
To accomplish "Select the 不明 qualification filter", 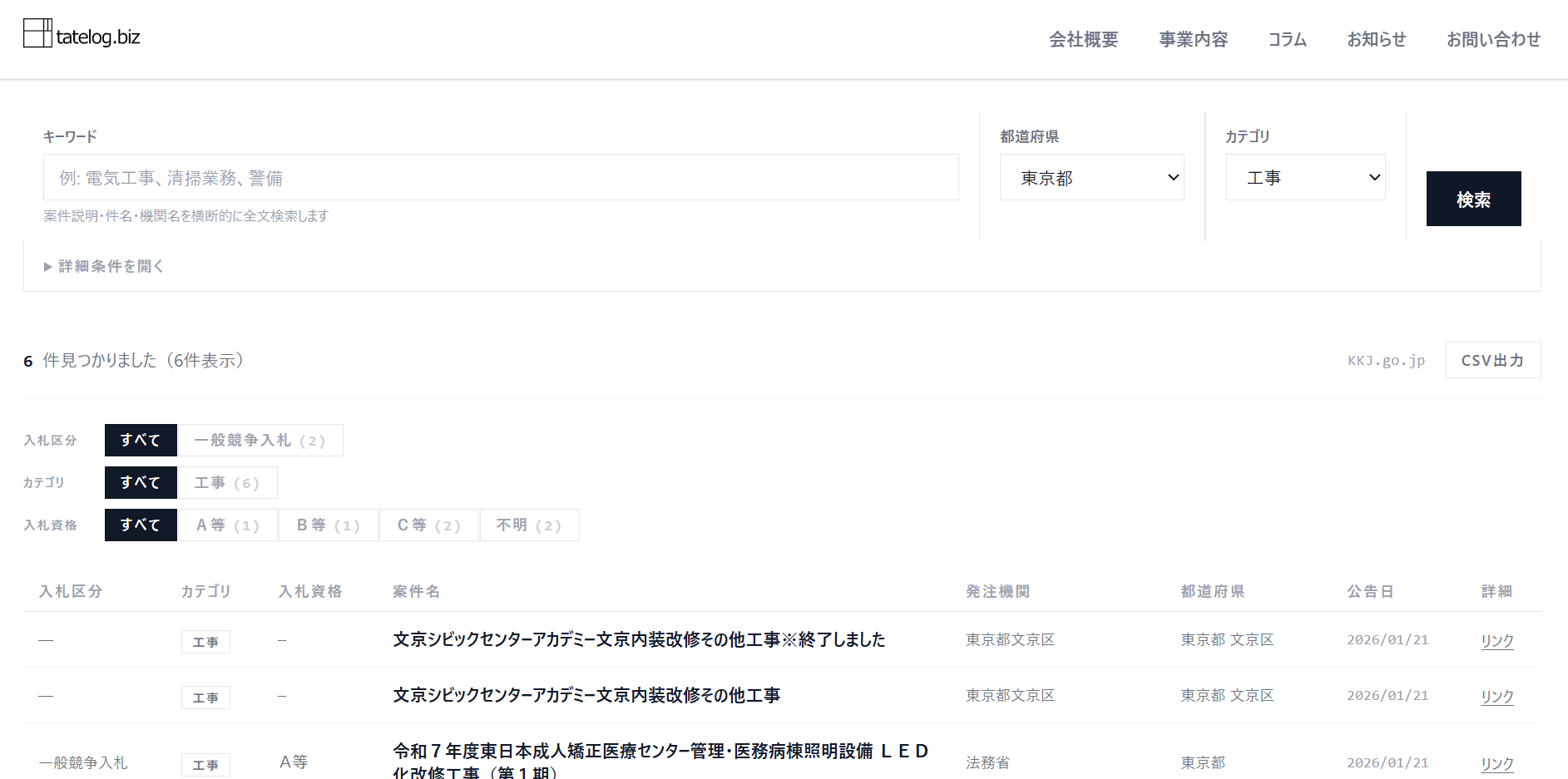I will (x=529, y=525).
